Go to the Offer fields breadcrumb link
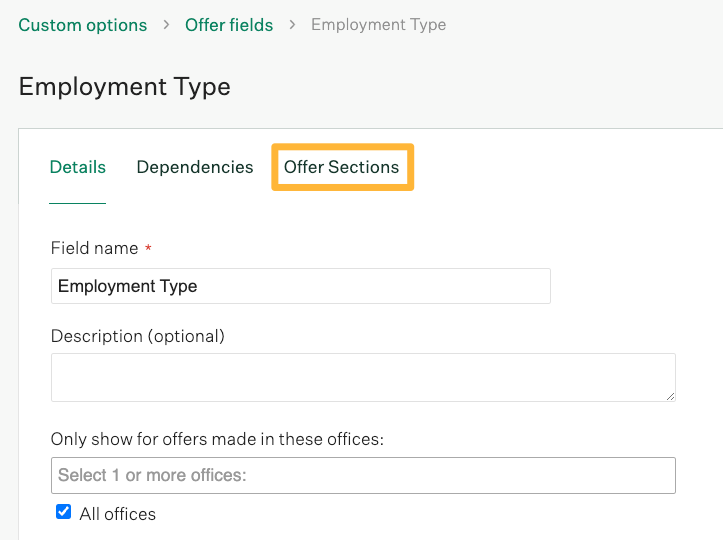The width and height of the screenshot is (723, 540). pyautogui.click(x=229, y=25)
